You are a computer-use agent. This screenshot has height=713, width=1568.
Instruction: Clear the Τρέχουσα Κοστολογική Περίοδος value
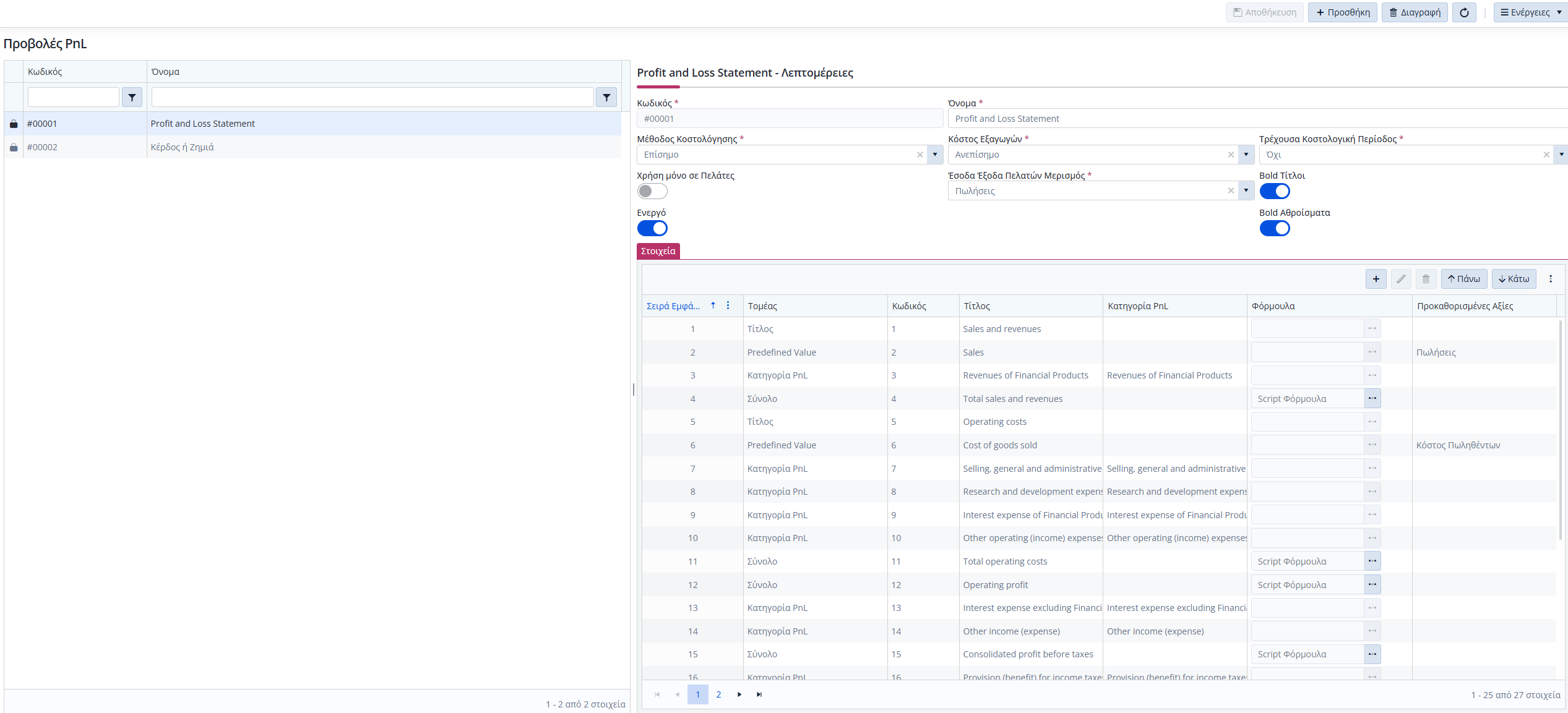1546,155
